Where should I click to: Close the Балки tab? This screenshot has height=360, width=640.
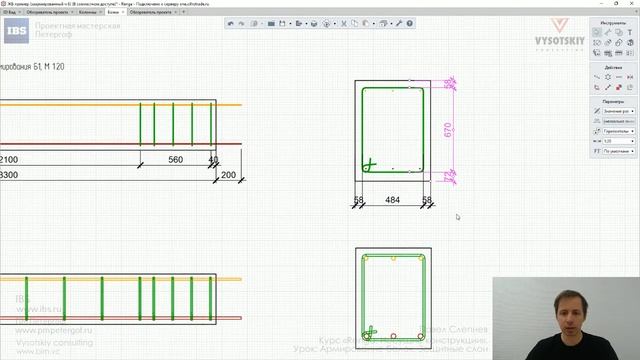coord(123,12)
